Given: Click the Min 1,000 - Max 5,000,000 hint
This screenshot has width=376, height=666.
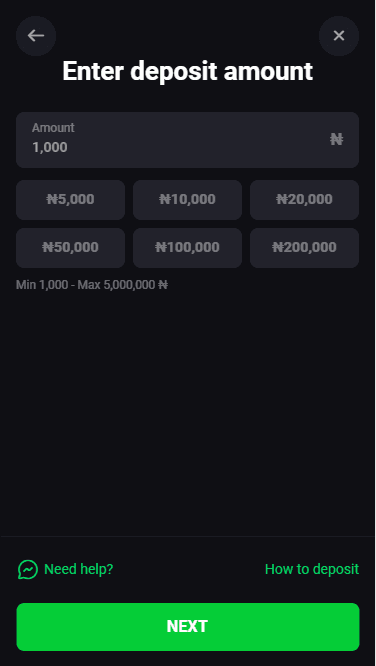Looking at the screenshot, I should (92, 285).
